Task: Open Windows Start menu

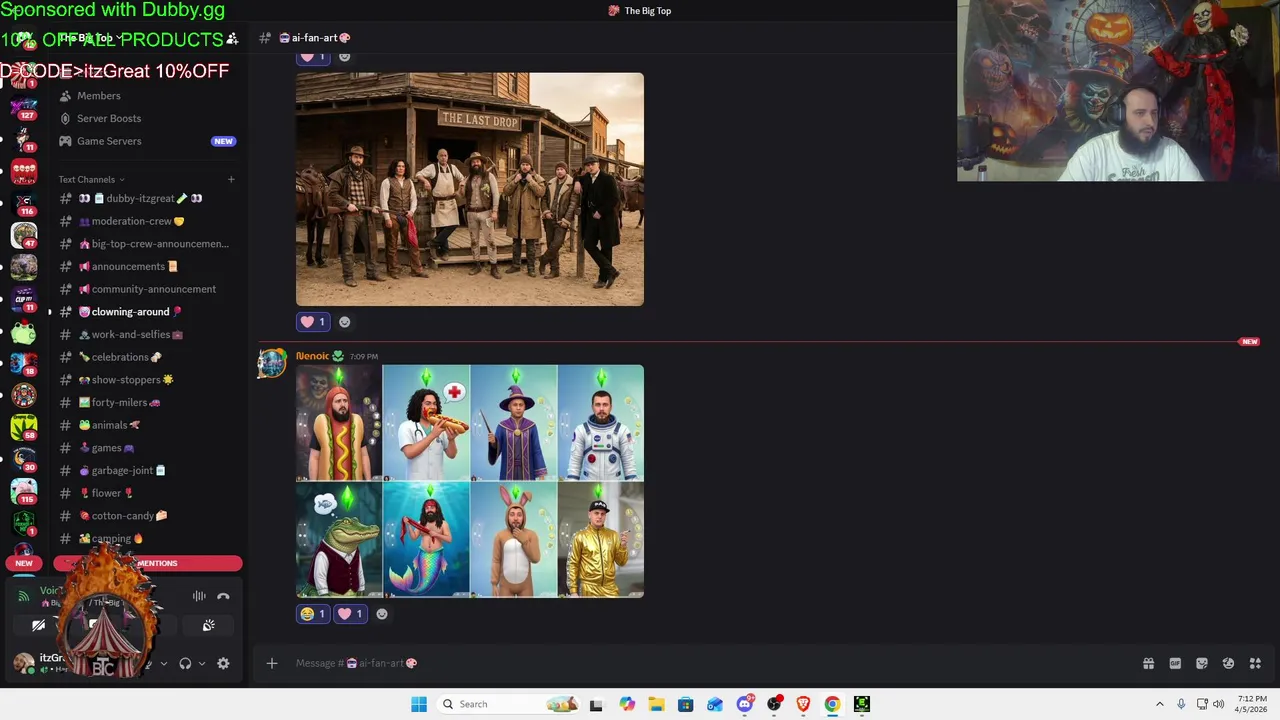Action: click(x=419, y=704)
